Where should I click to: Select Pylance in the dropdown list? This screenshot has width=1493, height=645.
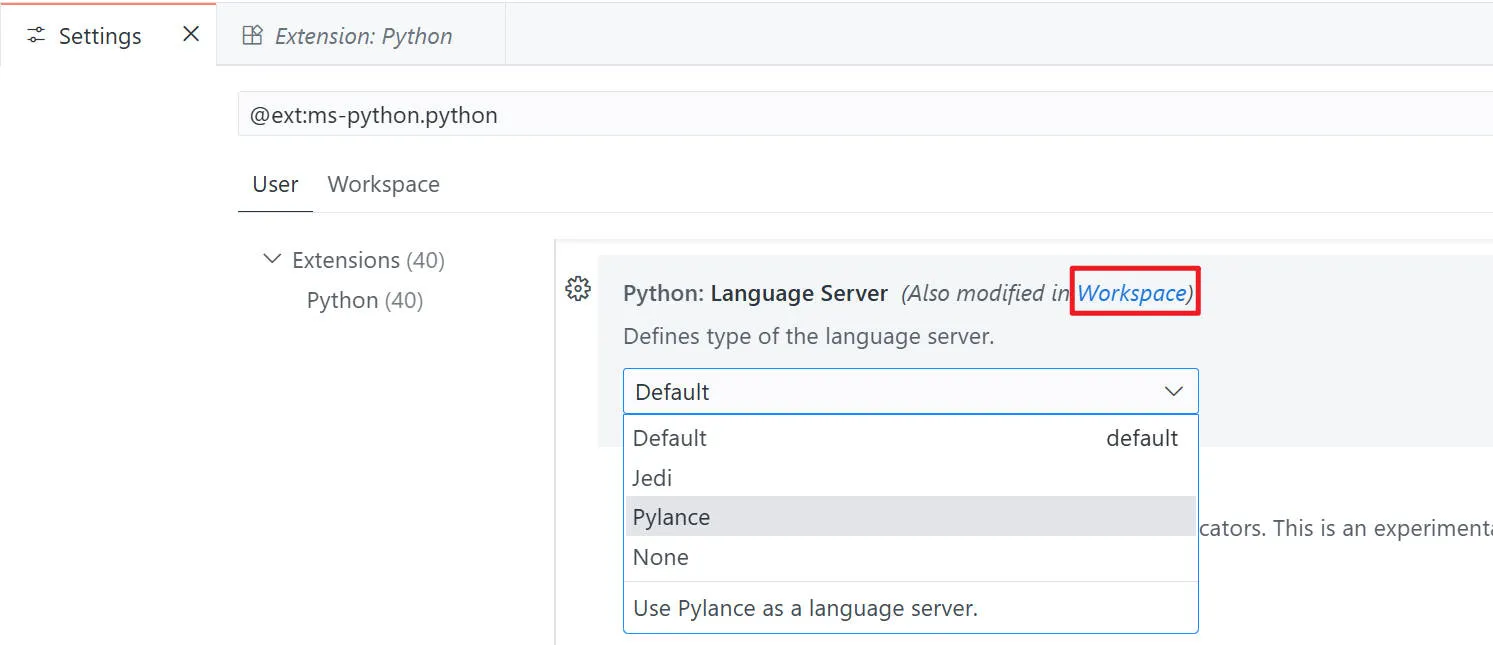(x=671, y=517)
